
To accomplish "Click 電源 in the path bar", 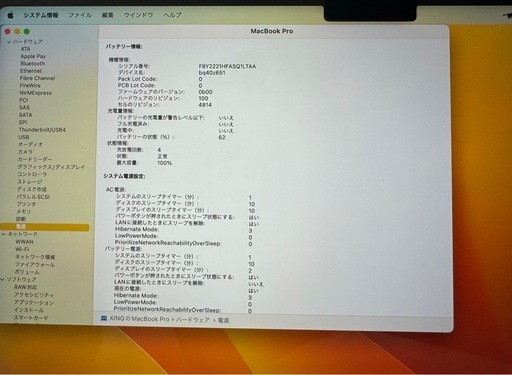I will [x=223, y=320].
